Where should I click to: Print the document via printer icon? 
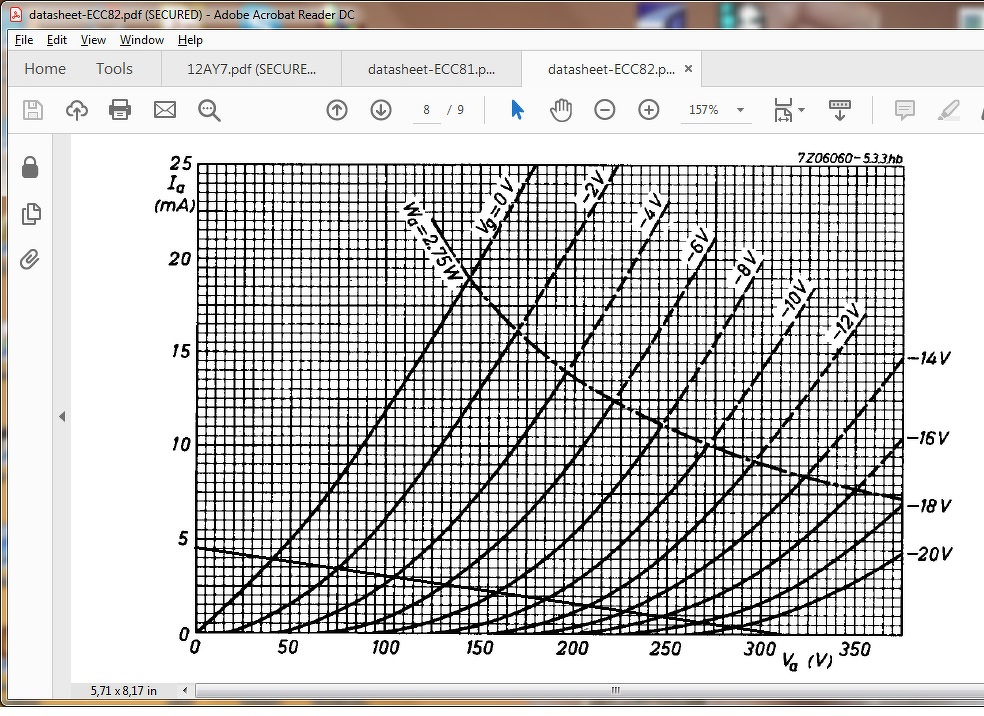pyautogui.click(x=120, y=110)
